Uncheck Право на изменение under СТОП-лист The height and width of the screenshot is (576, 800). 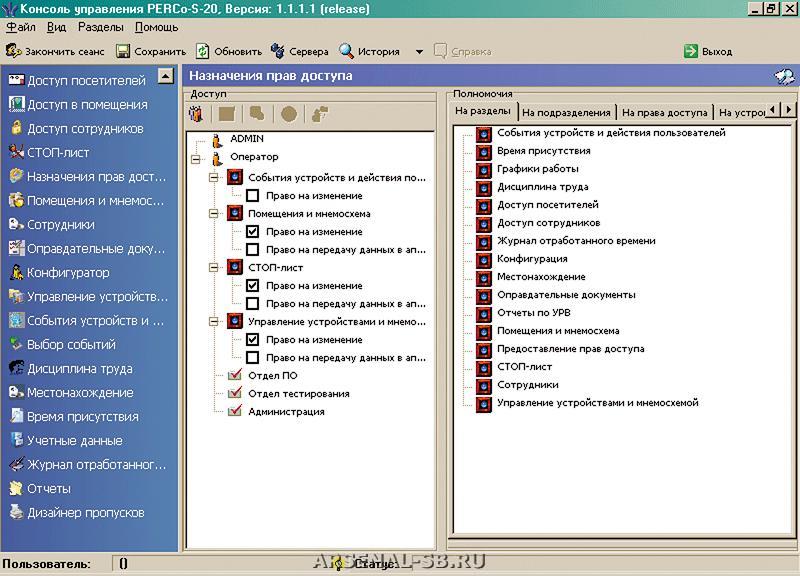tap(253, 286)
